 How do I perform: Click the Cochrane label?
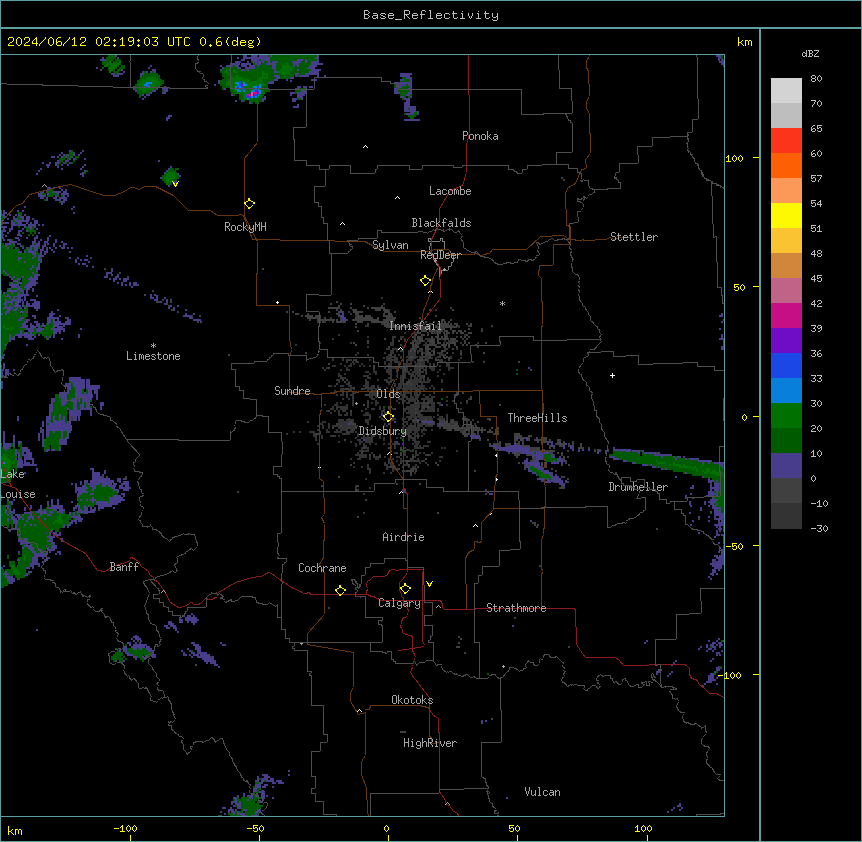(322, 568)
